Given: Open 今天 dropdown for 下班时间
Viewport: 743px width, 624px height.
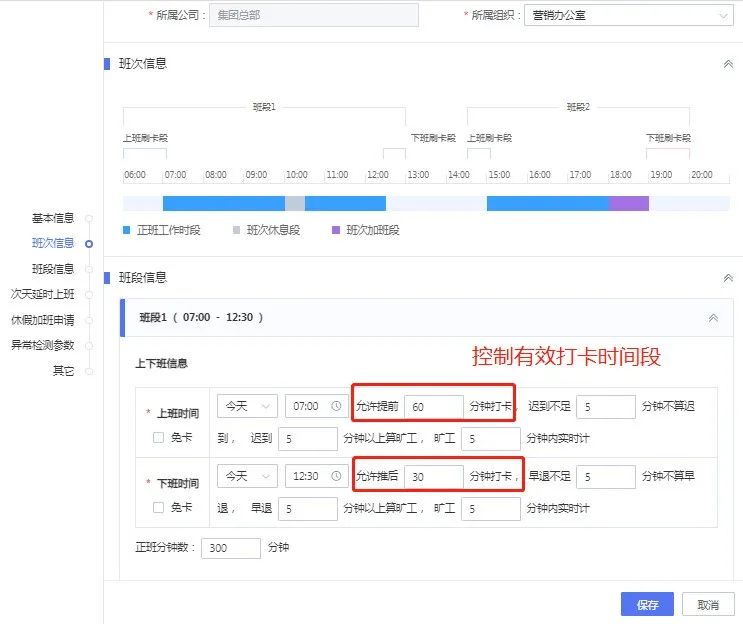Looking at the screenshot, I should (247, 477).
